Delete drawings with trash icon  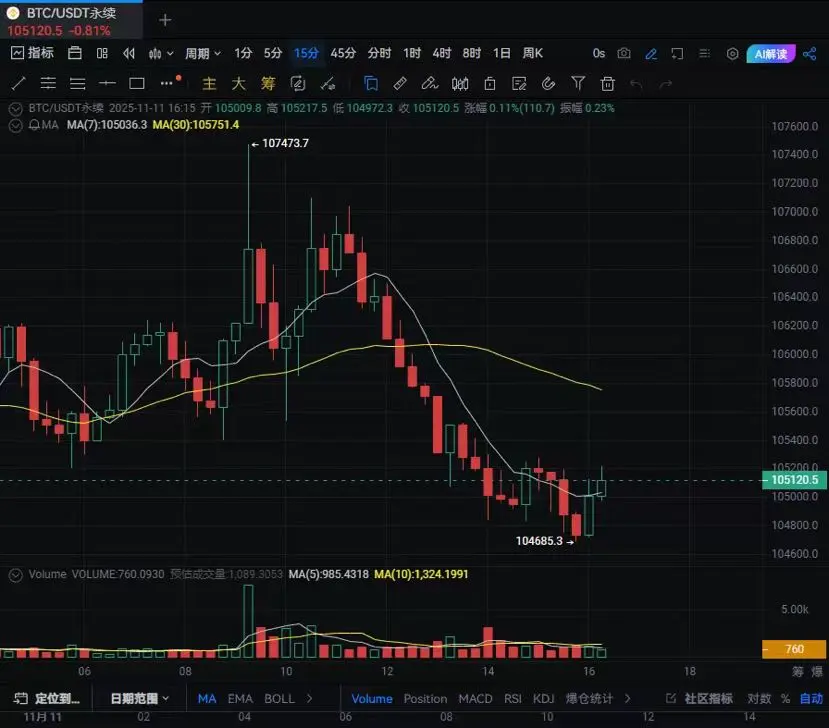click(x=608, y=84)
